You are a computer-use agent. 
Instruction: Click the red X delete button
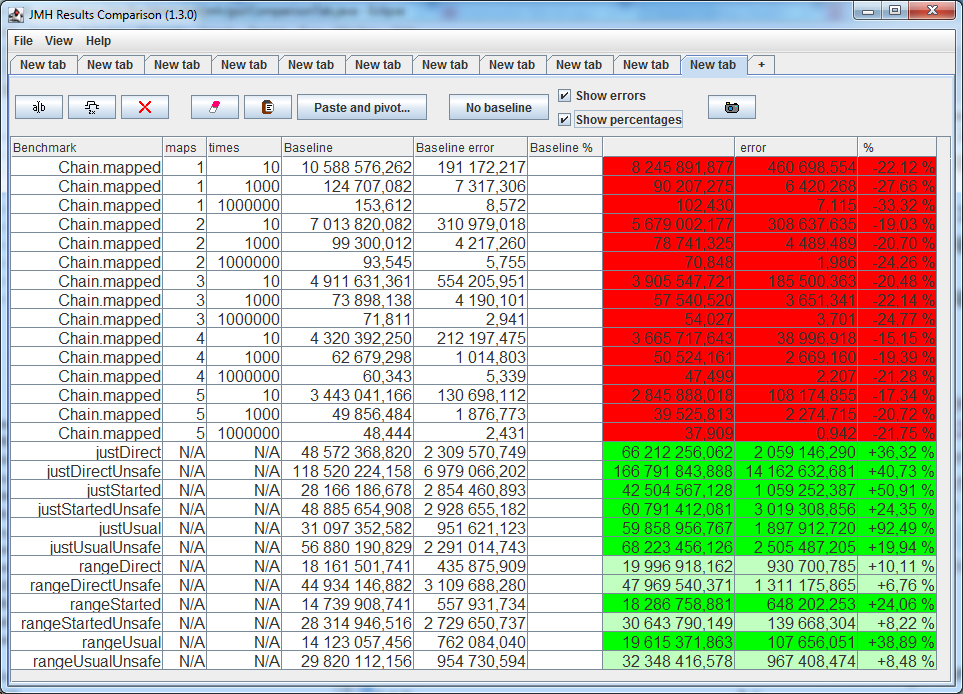(x=145, y=107)
